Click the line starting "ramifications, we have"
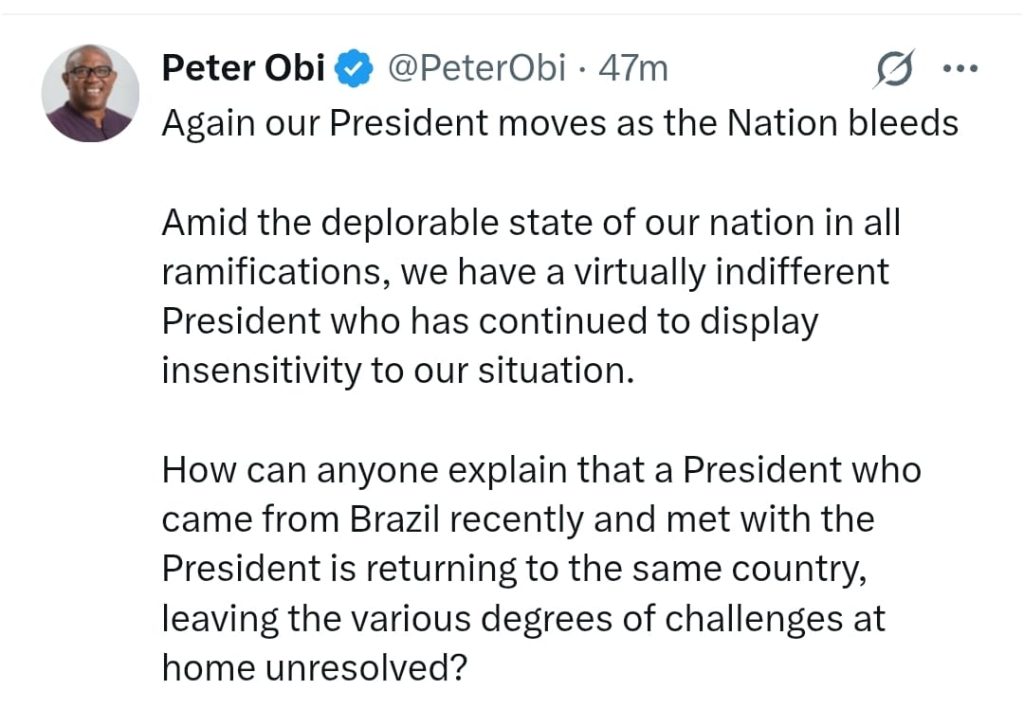Viewport: 1024px width, 727px height. [525, 272]
